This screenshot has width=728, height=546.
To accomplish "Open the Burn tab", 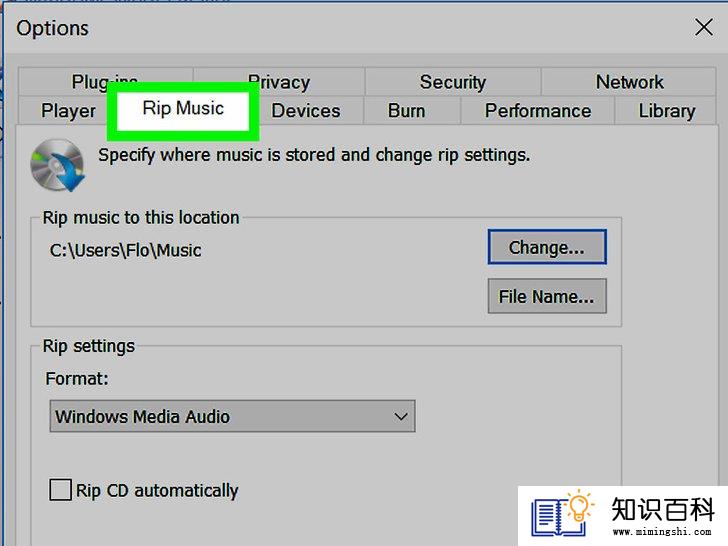I will coord(407,110).
